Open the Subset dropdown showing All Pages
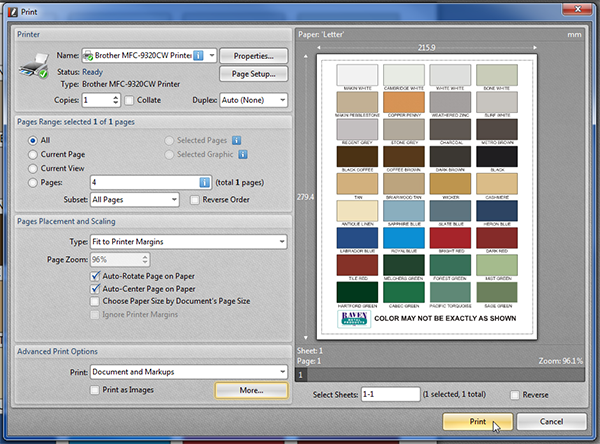The image size is (600, 444). (135, 200)
